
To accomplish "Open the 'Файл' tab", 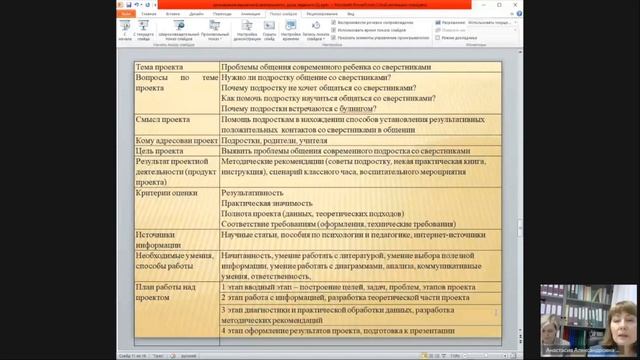I will [126, 13].
